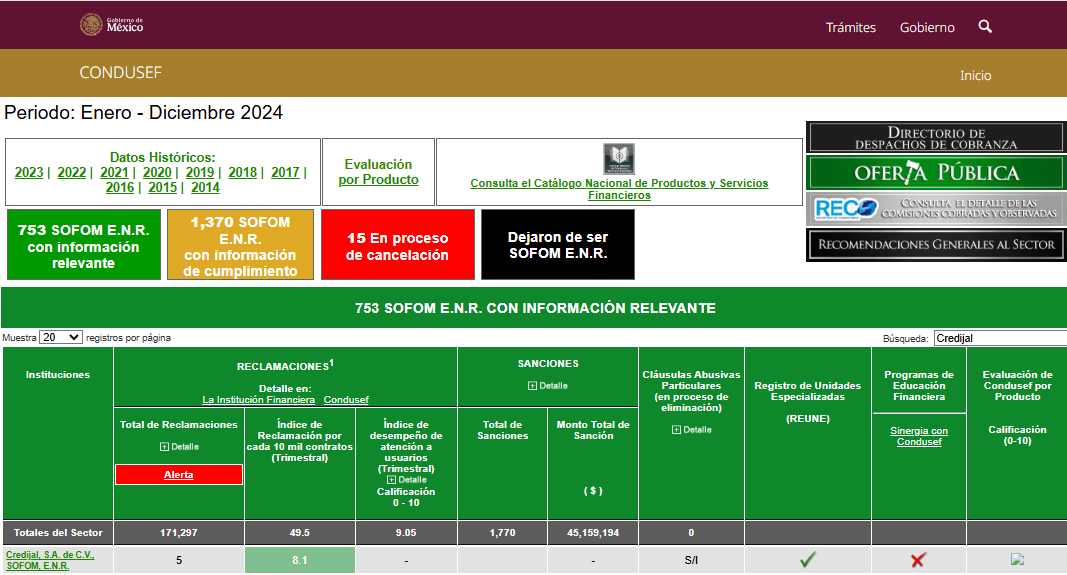The width and height of the screenshot is (1067, 575).
Task: Select Dejaron de ser SOFOM E.N.R. tab
Action: click(x=558, y=245)
